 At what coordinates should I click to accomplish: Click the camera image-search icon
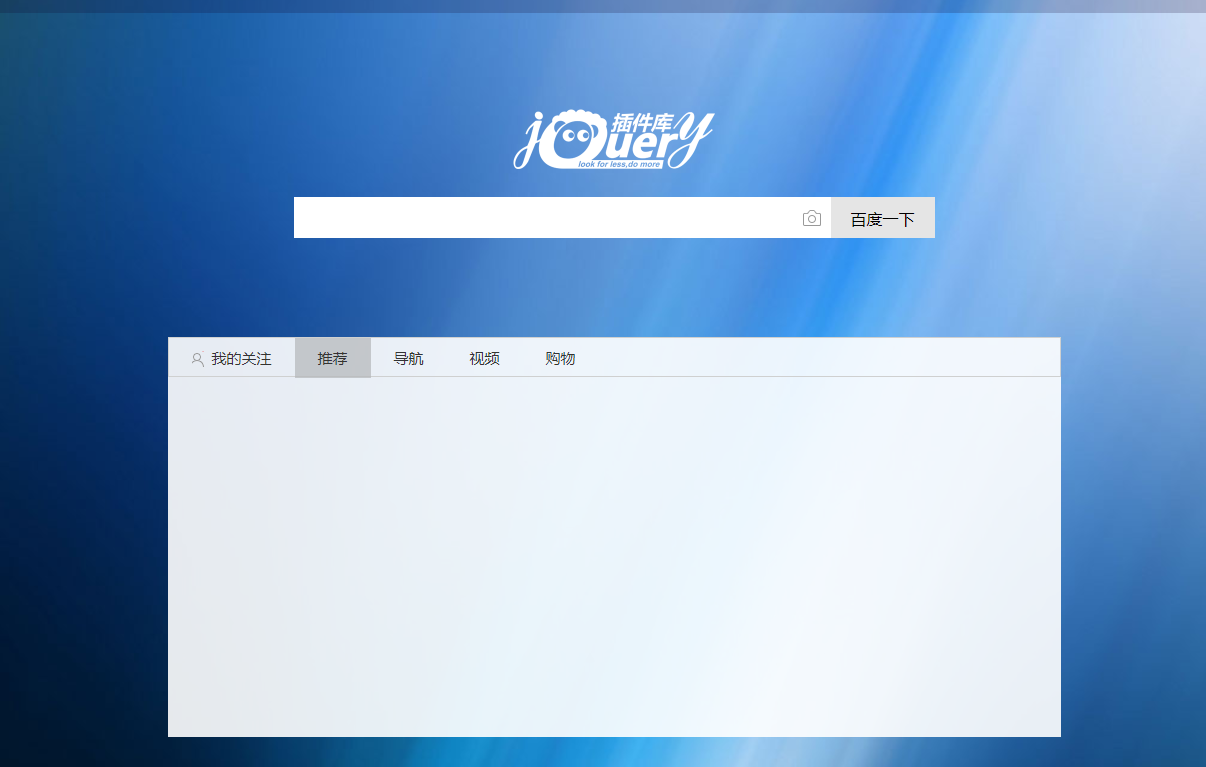tap(812, 218)
